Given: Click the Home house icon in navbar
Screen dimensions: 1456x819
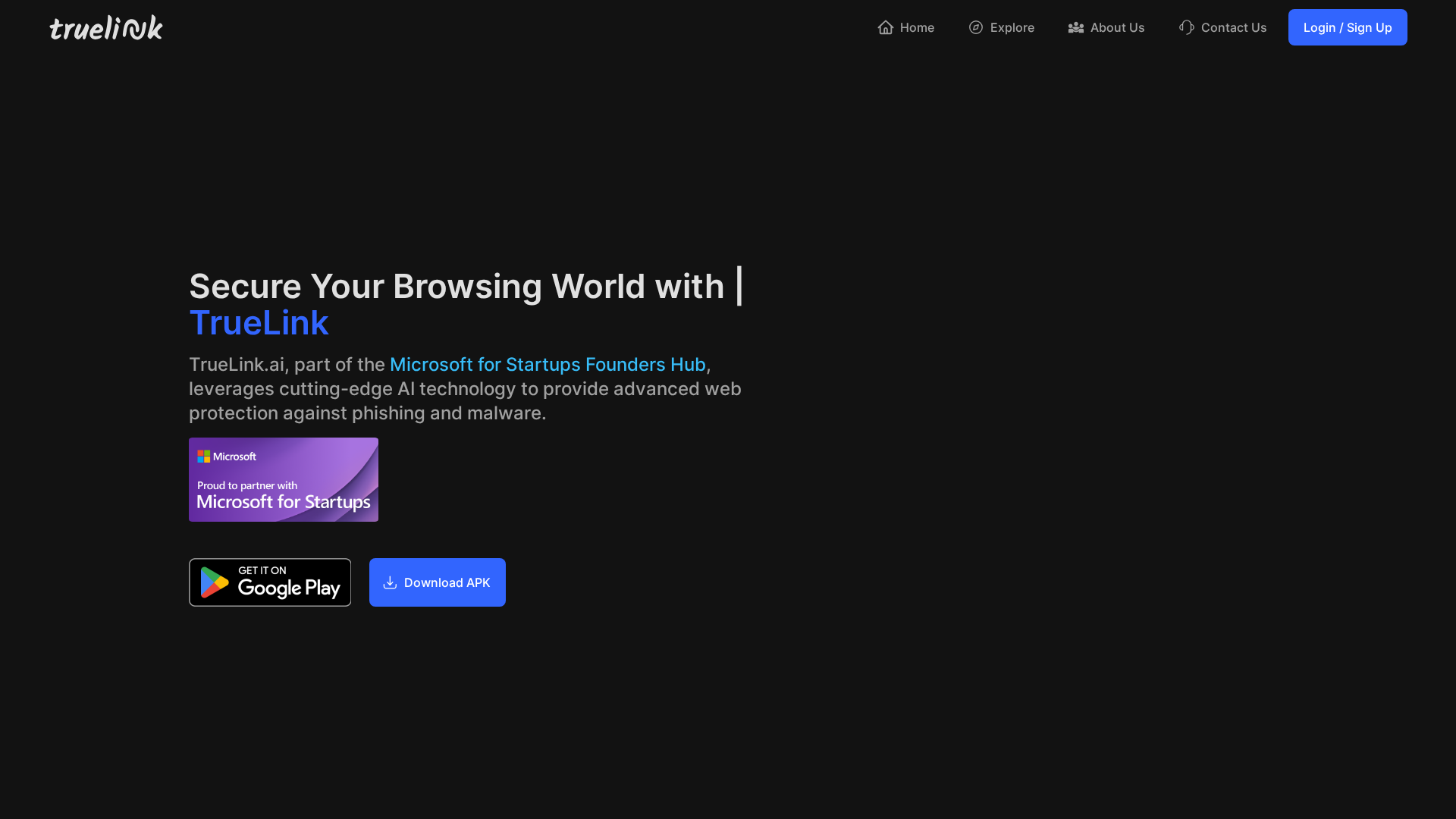Looking at the screenshot, I should click(x=885, y=27).
